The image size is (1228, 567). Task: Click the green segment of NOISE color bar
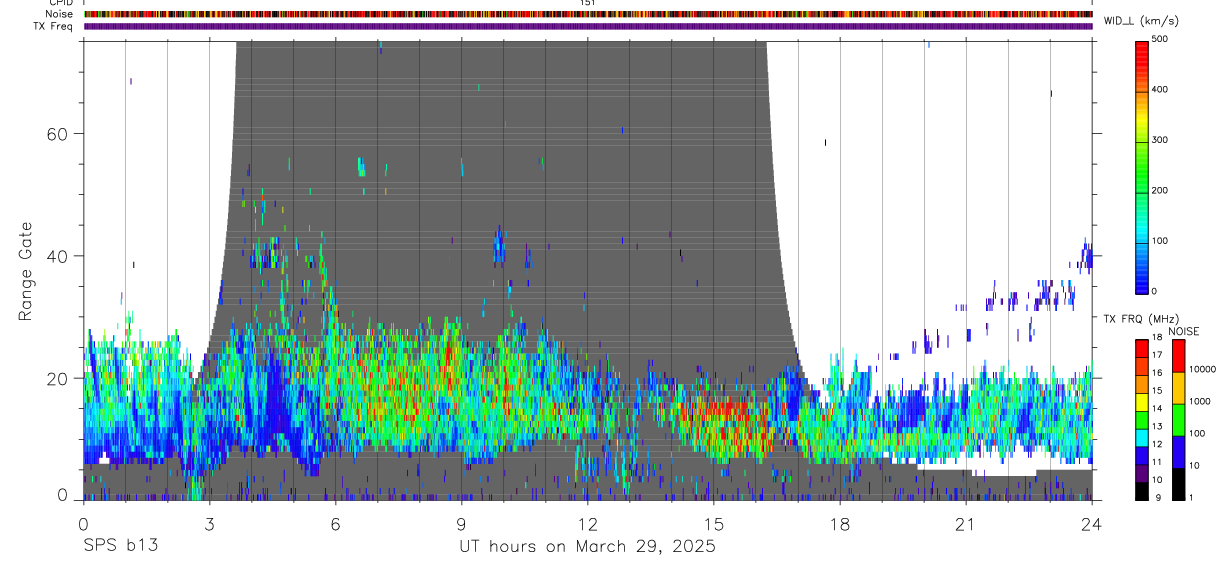coord(1178,420)
